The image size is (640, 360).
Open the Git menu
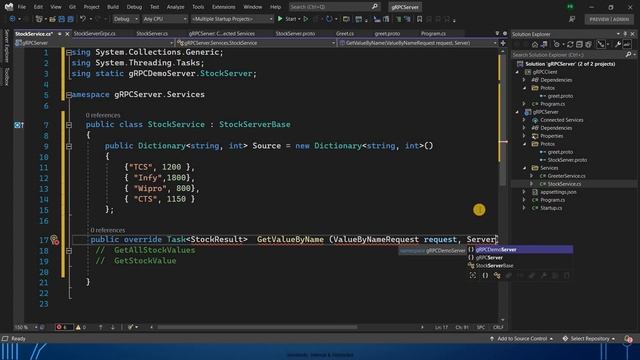tap(72, 7)
